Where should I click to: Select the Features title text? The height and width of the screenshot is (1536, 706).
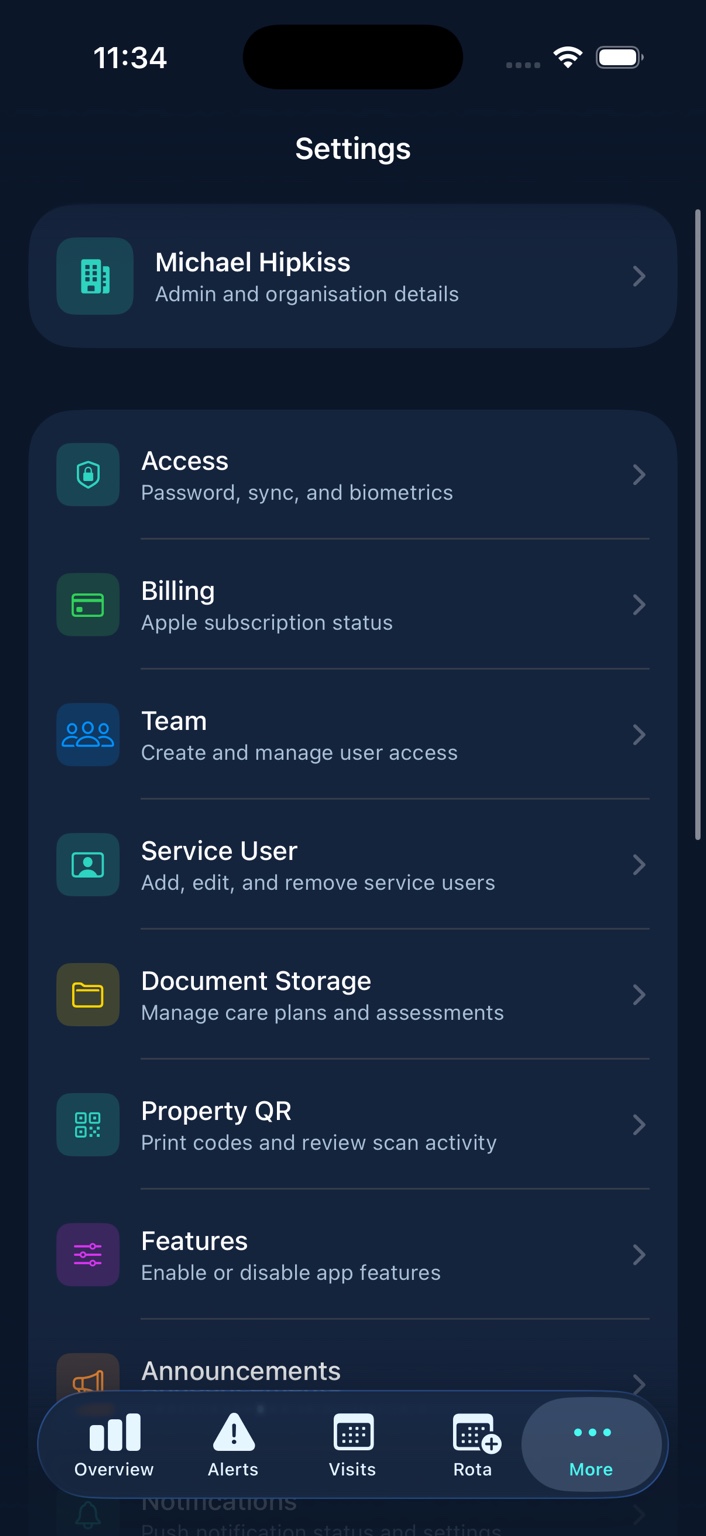point(194,1241)
